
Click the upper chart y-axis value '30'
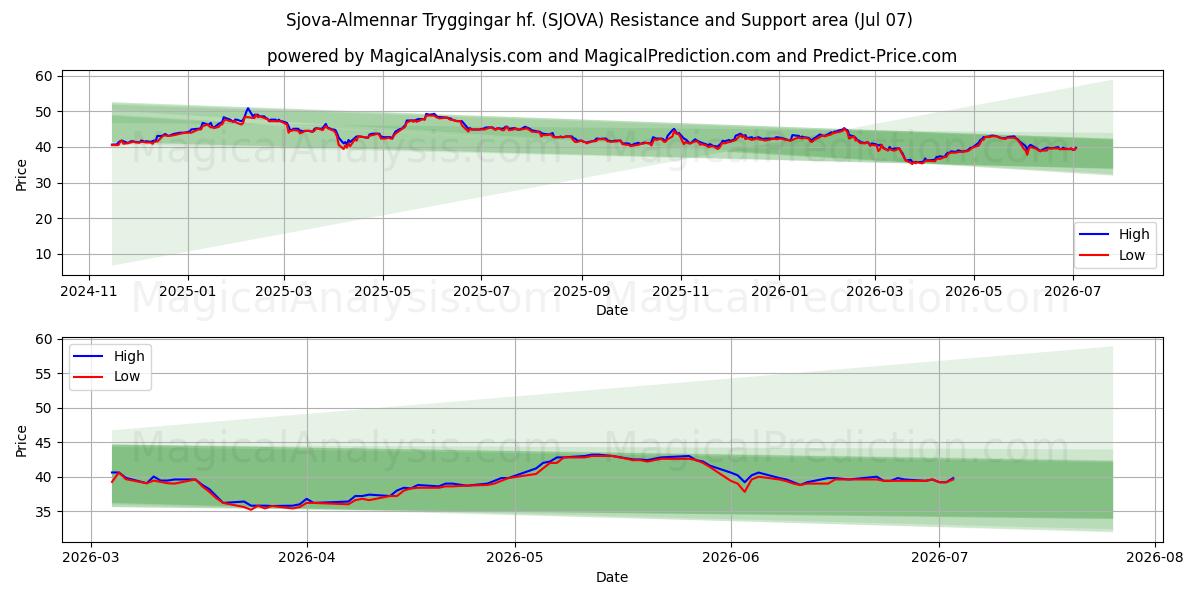[45, 183]
